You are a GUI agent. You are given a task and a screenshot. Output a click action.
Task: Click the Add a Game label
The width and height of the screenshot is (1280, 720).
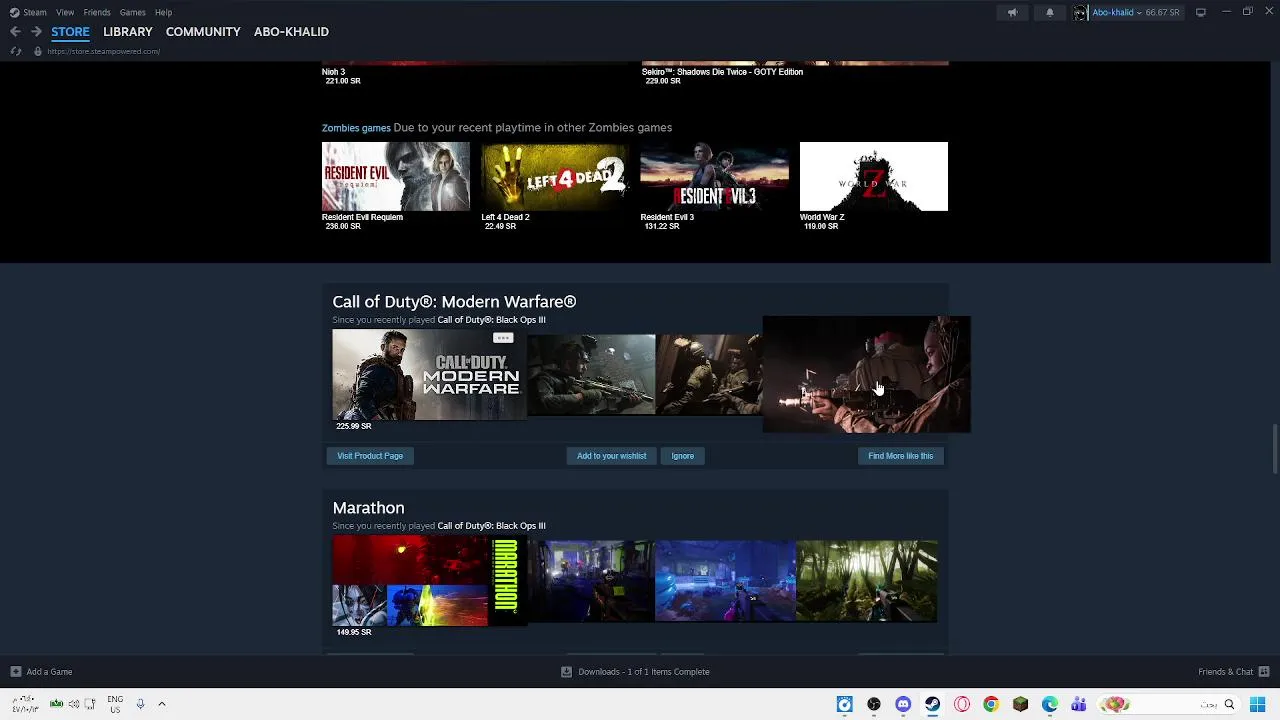(49, 672)
